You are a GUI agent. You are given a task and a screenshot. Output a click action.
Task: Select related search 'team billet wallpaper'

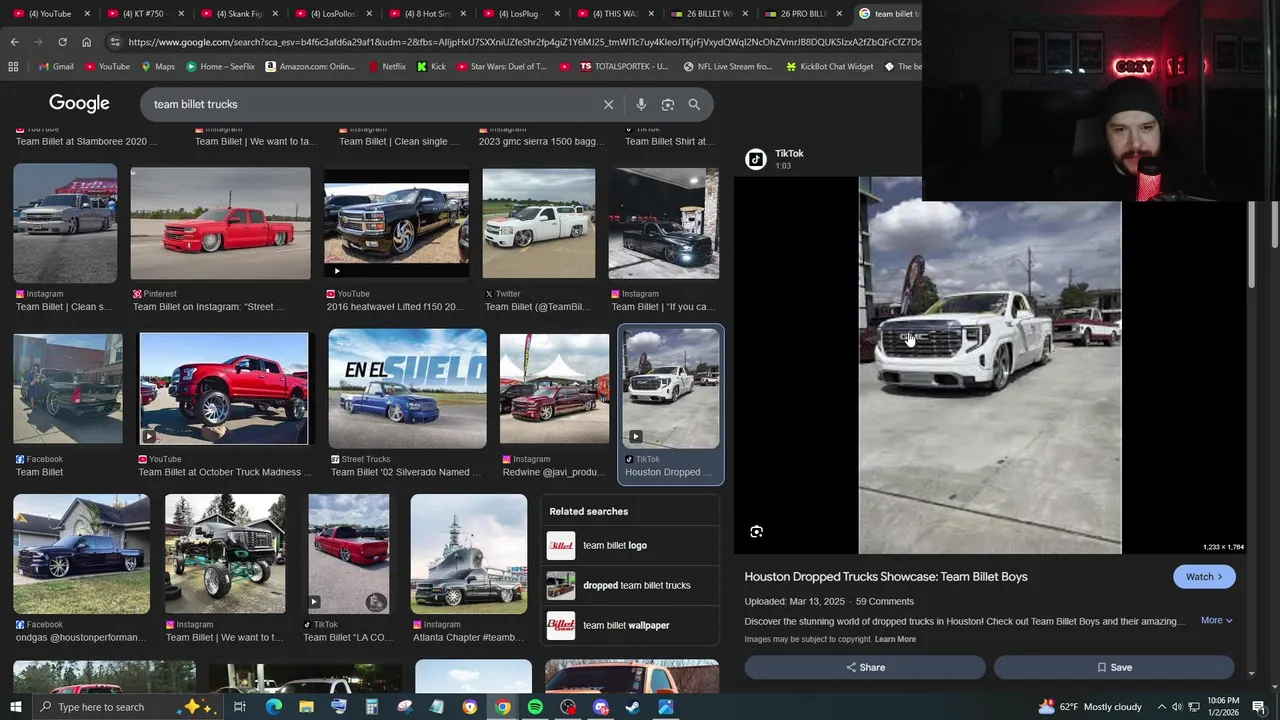[630, 625]
